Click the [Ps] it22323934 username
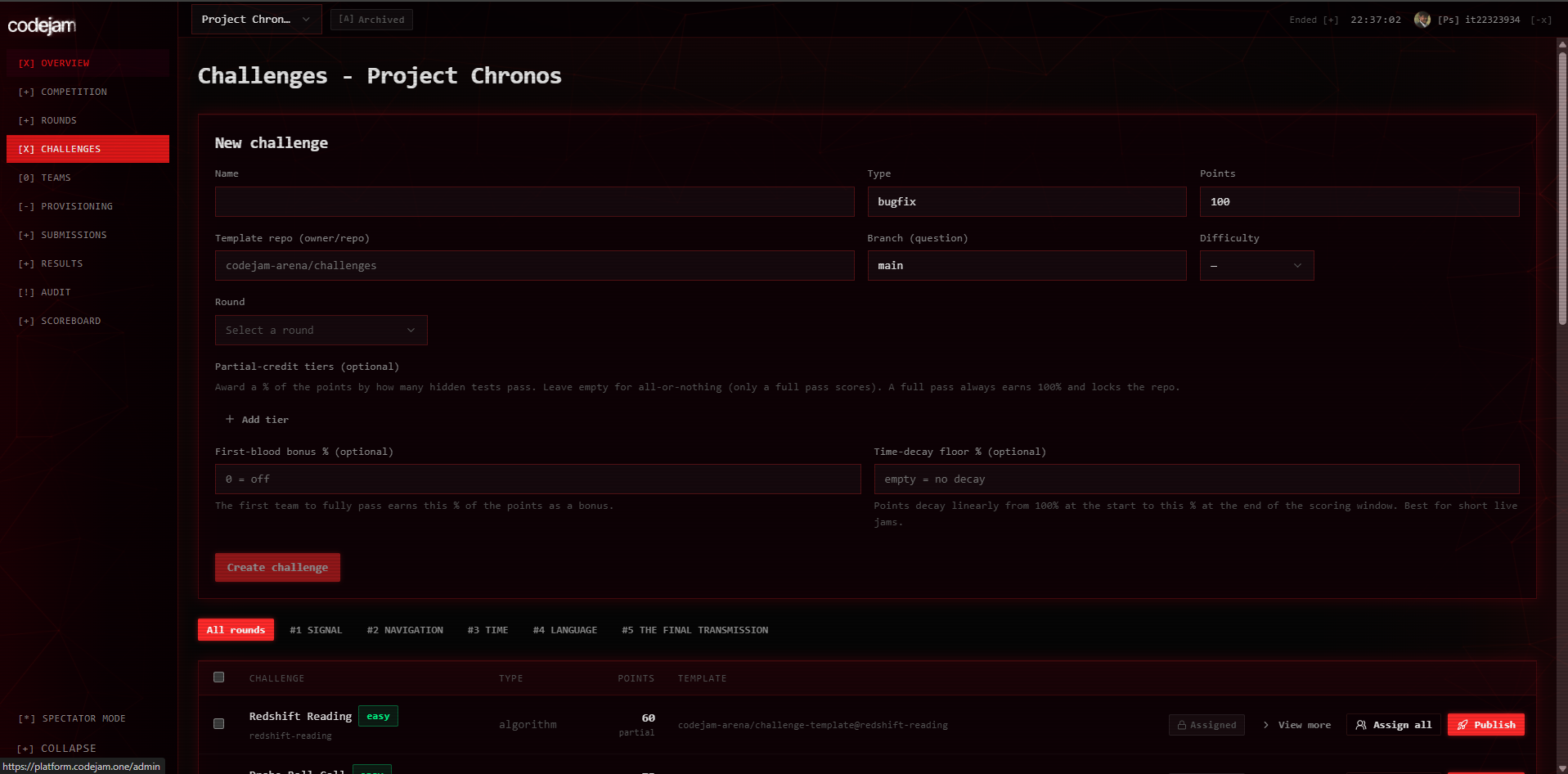 [1479, 20]
